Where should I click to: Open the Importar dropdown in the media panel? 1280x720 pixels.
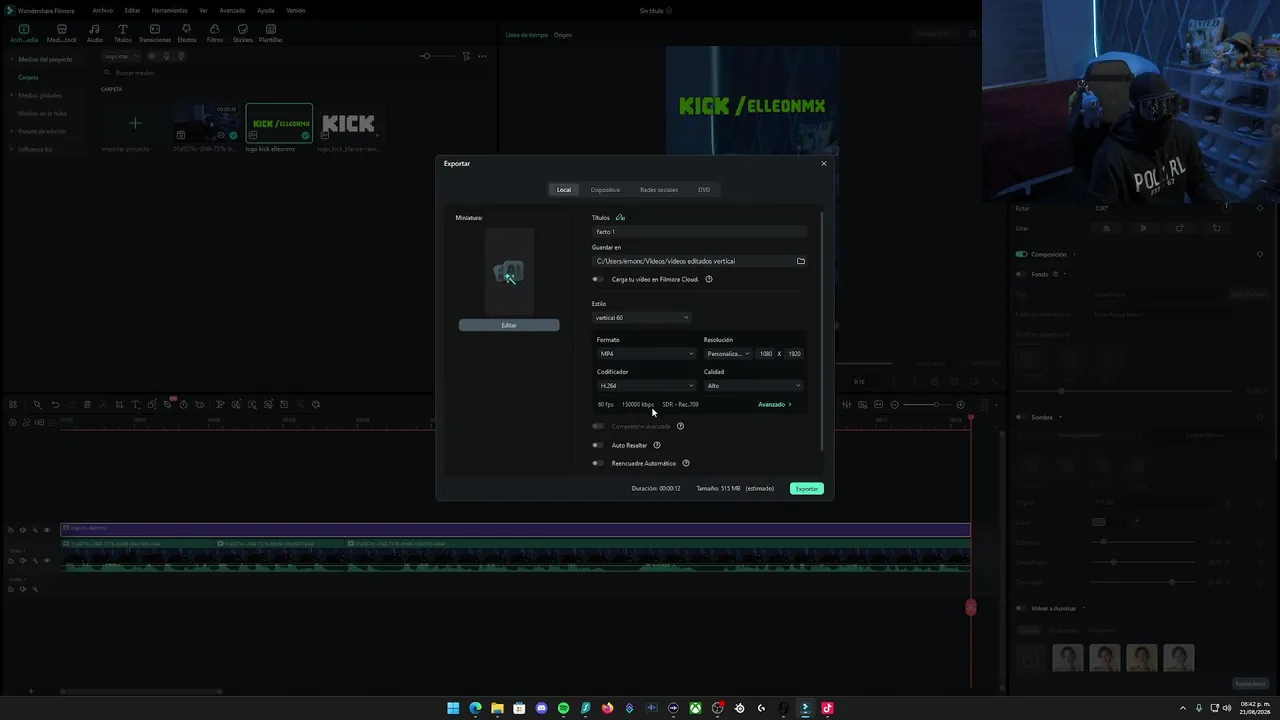tap(122, 56)
